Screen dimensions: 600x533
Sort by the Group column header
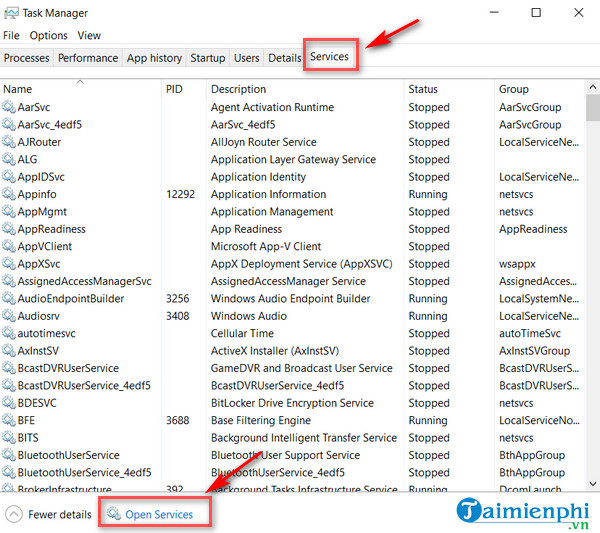click(x=540, y=89)
